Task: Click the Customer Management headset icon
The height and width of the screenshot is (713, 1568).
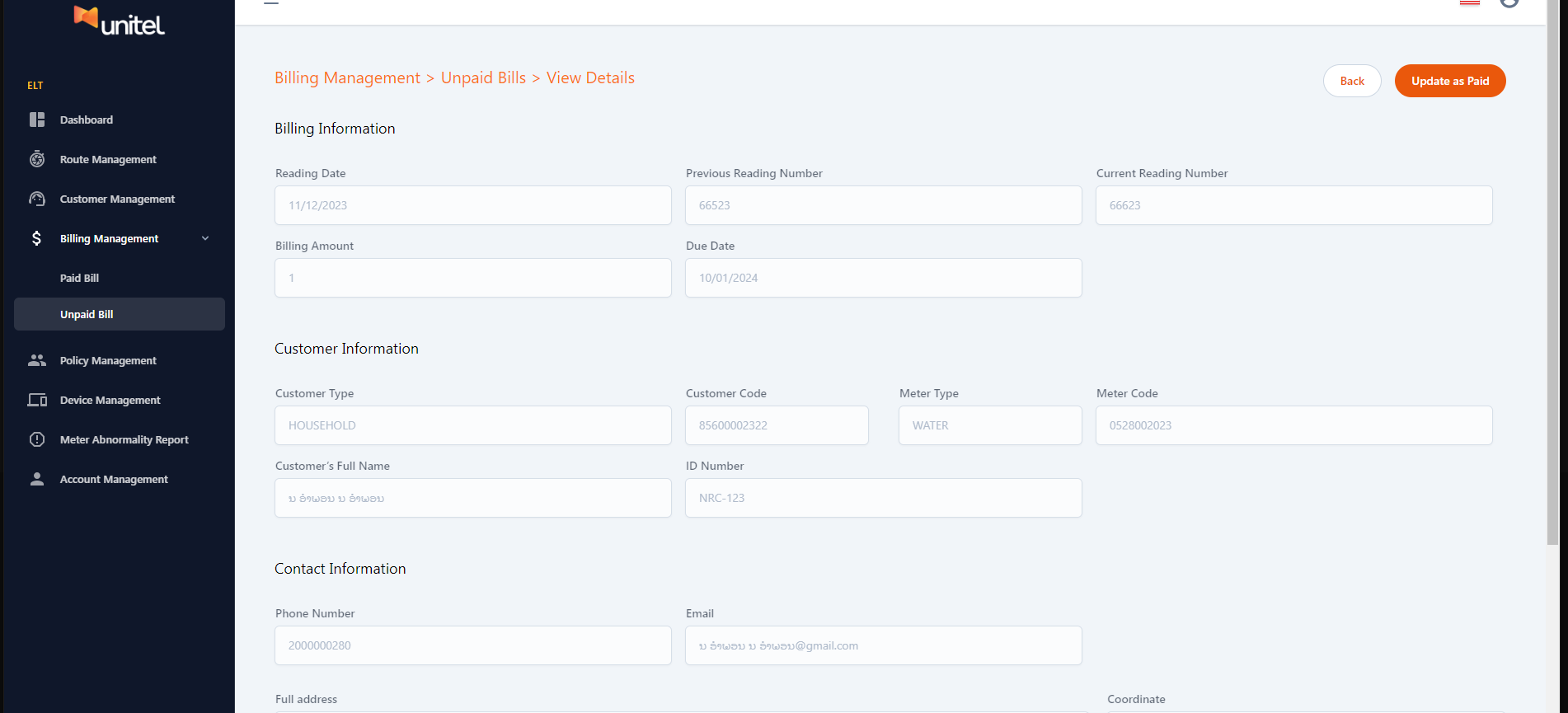Action: coord(37,199)
